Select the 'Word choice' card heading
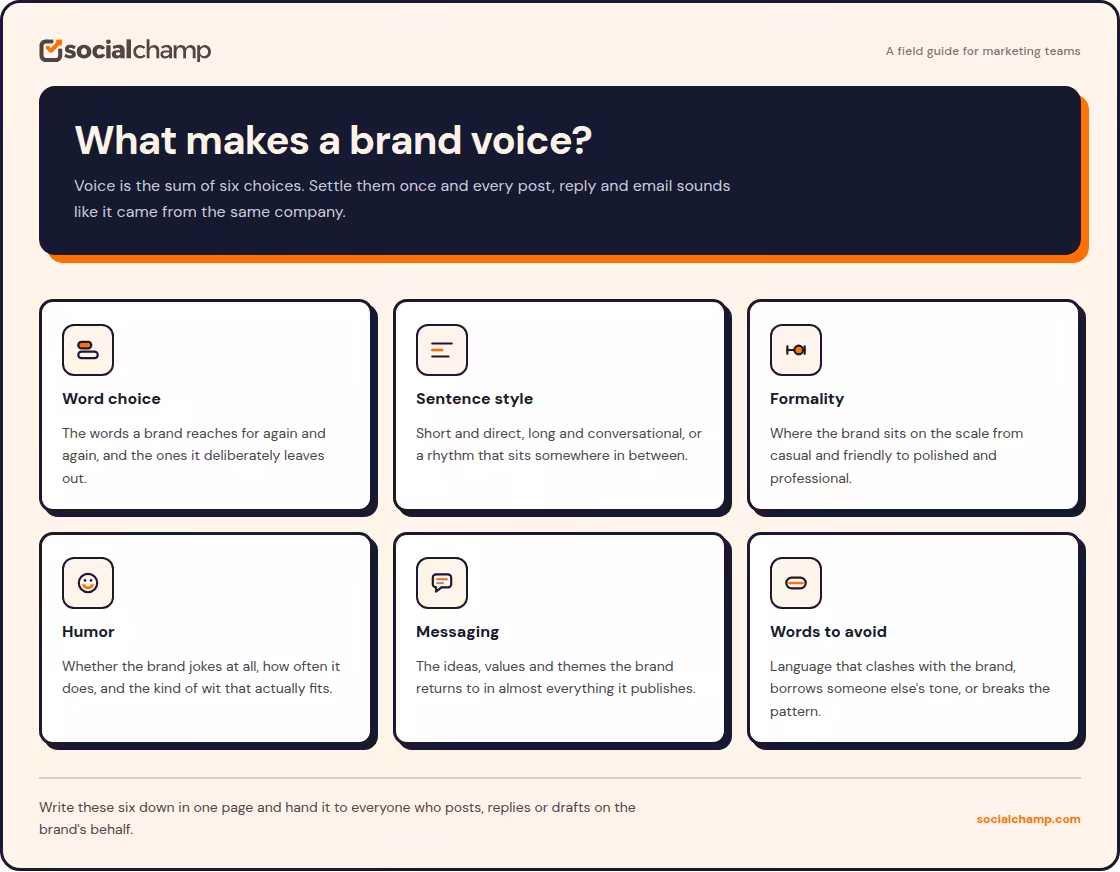Image resolution: width=1120 pixels, height=872 pixels. [111, 399]
